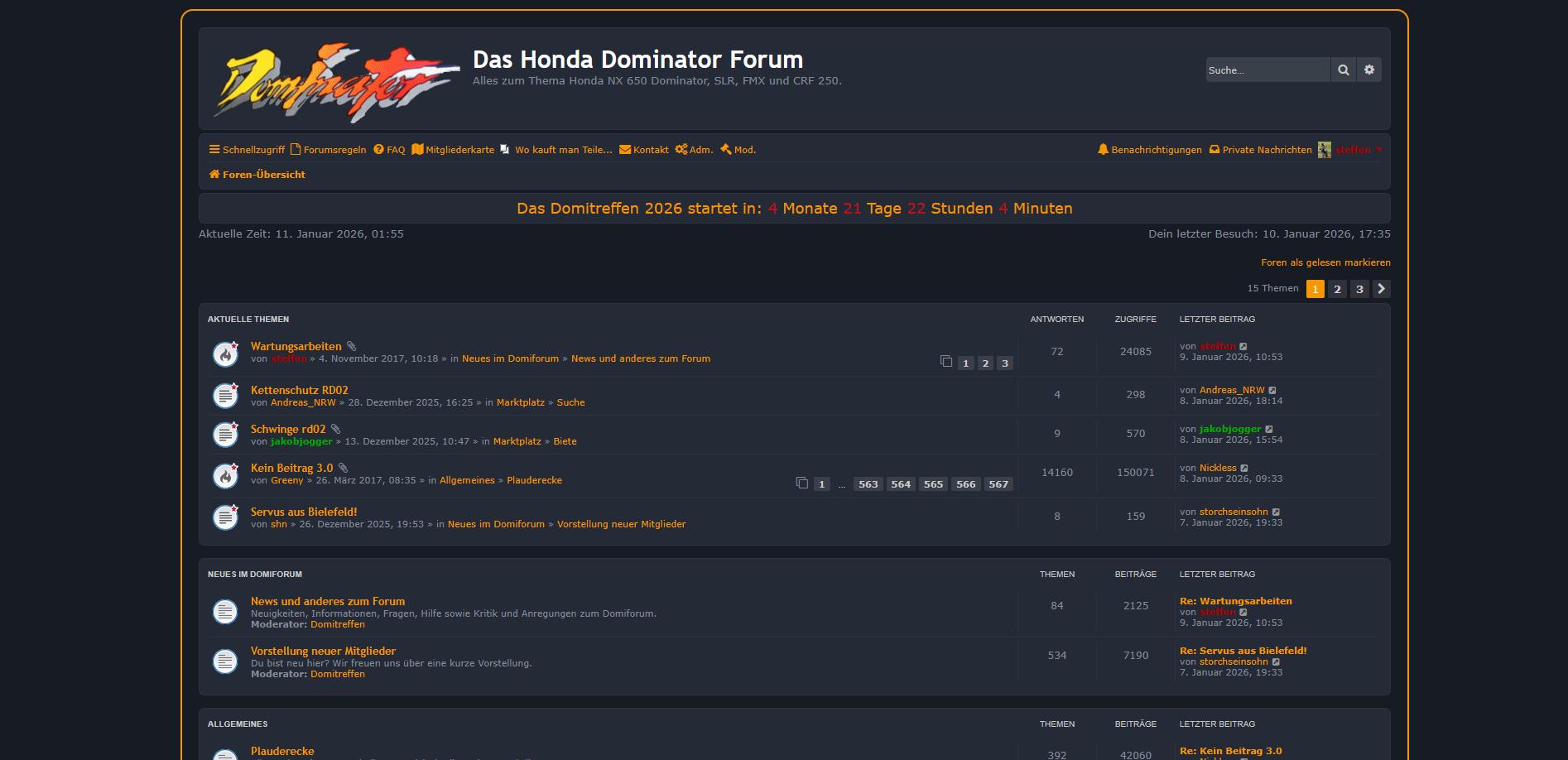
Task: Open advanced search gear icon
Action: click(x=1369, y=70)
